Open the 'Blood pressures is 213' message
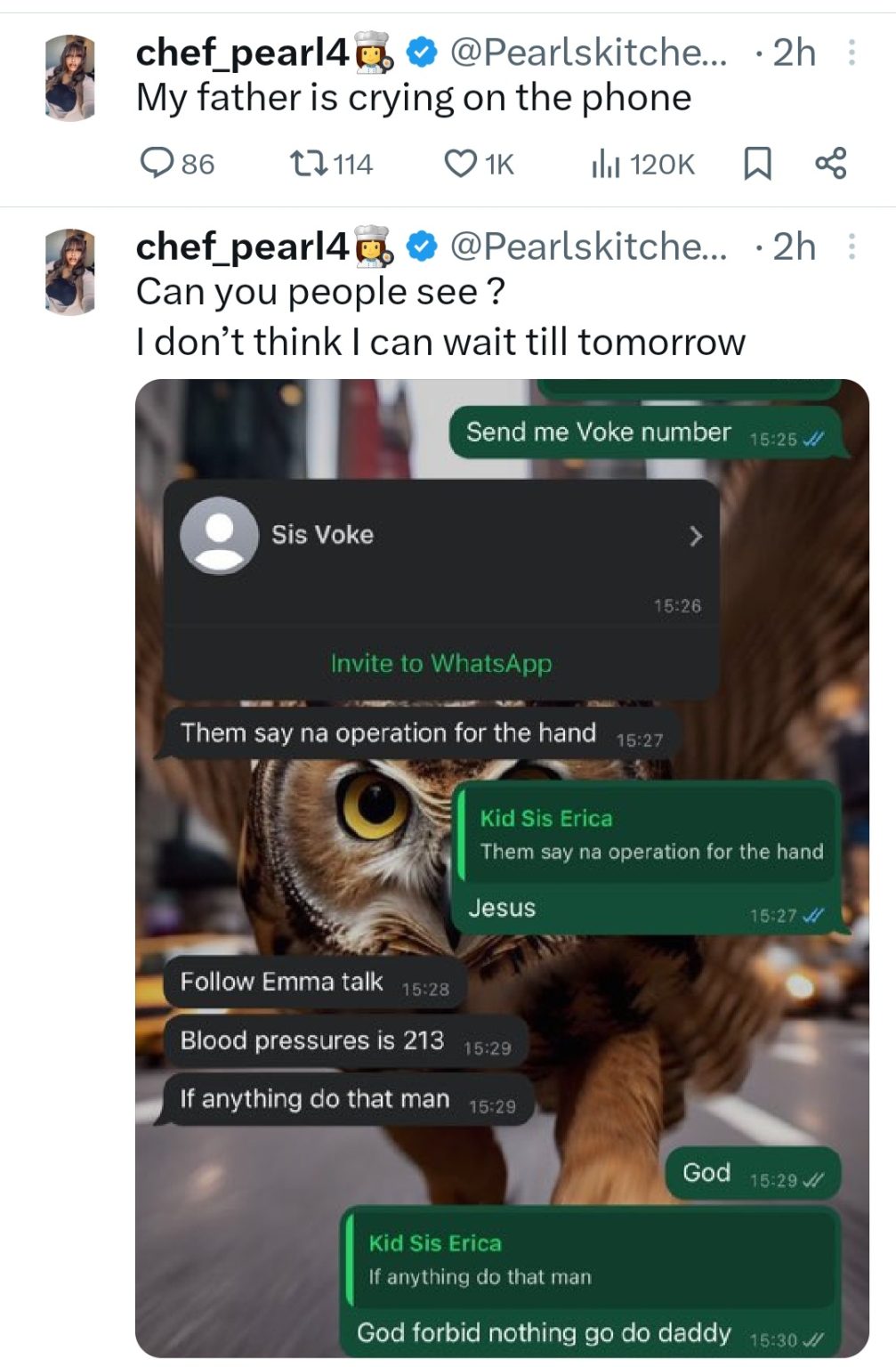Viewport: 896px width, 1367px height. tap(312, 1040)
